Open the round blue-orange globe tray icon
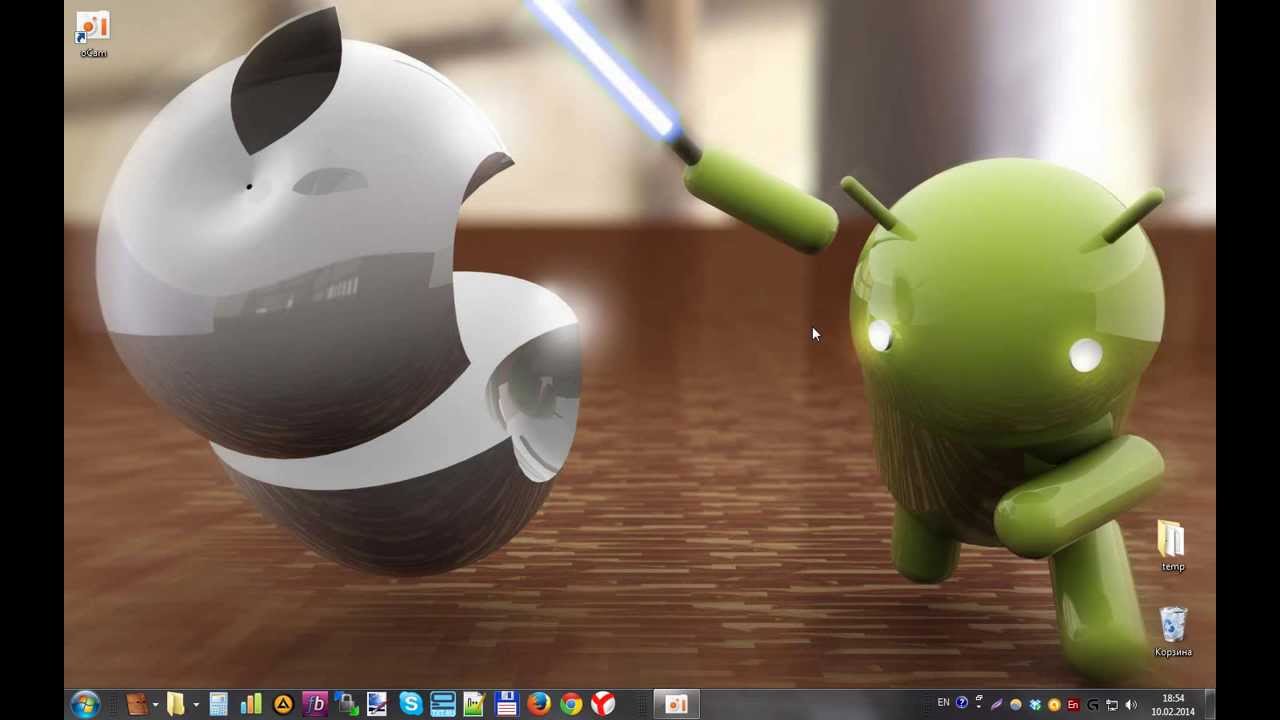This screenshot has width=1280, height=720. coord(1016,705)
